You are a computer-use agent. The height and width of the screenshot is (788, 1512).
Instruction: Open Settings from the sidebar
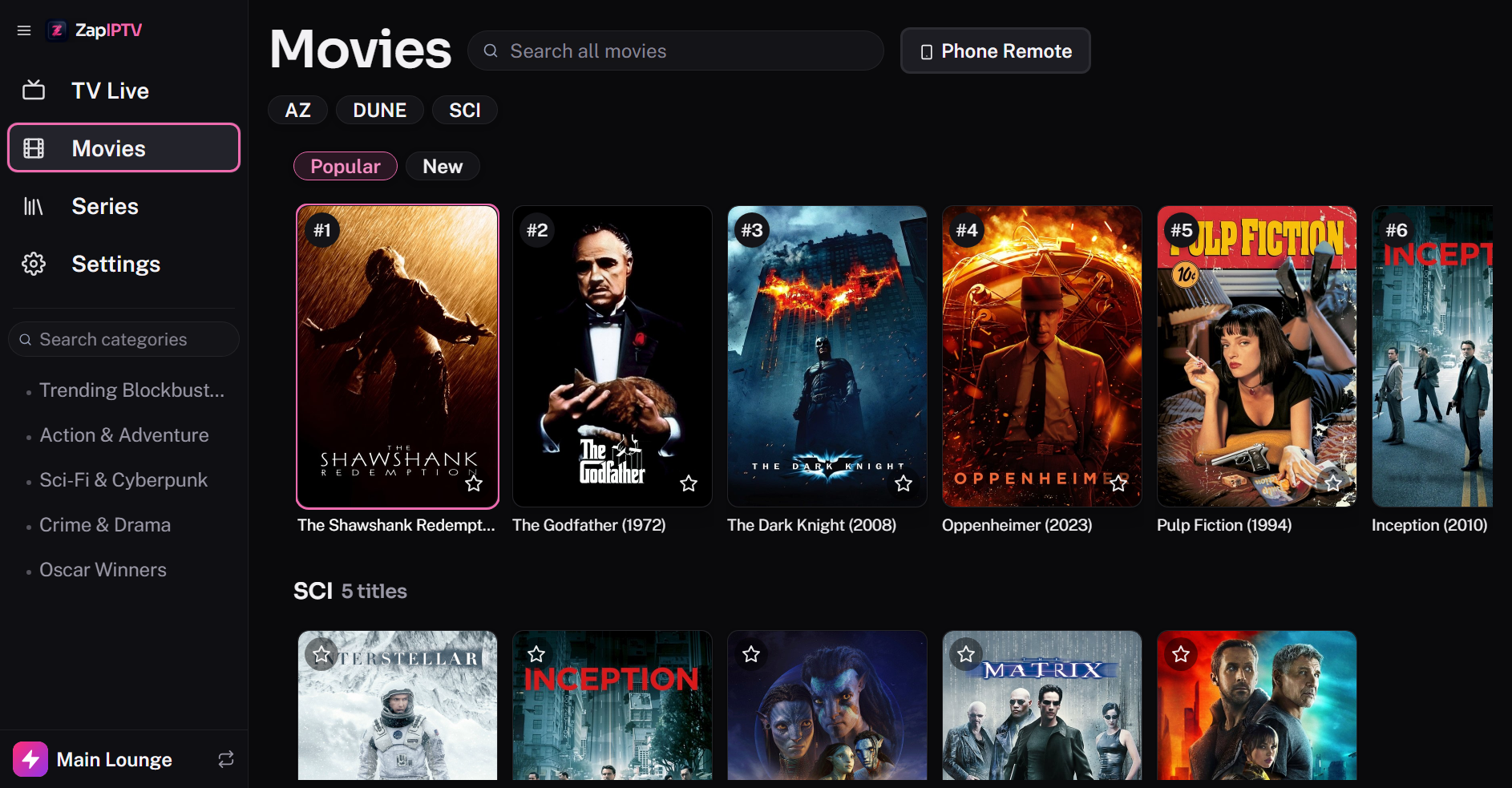click(123, 264)
